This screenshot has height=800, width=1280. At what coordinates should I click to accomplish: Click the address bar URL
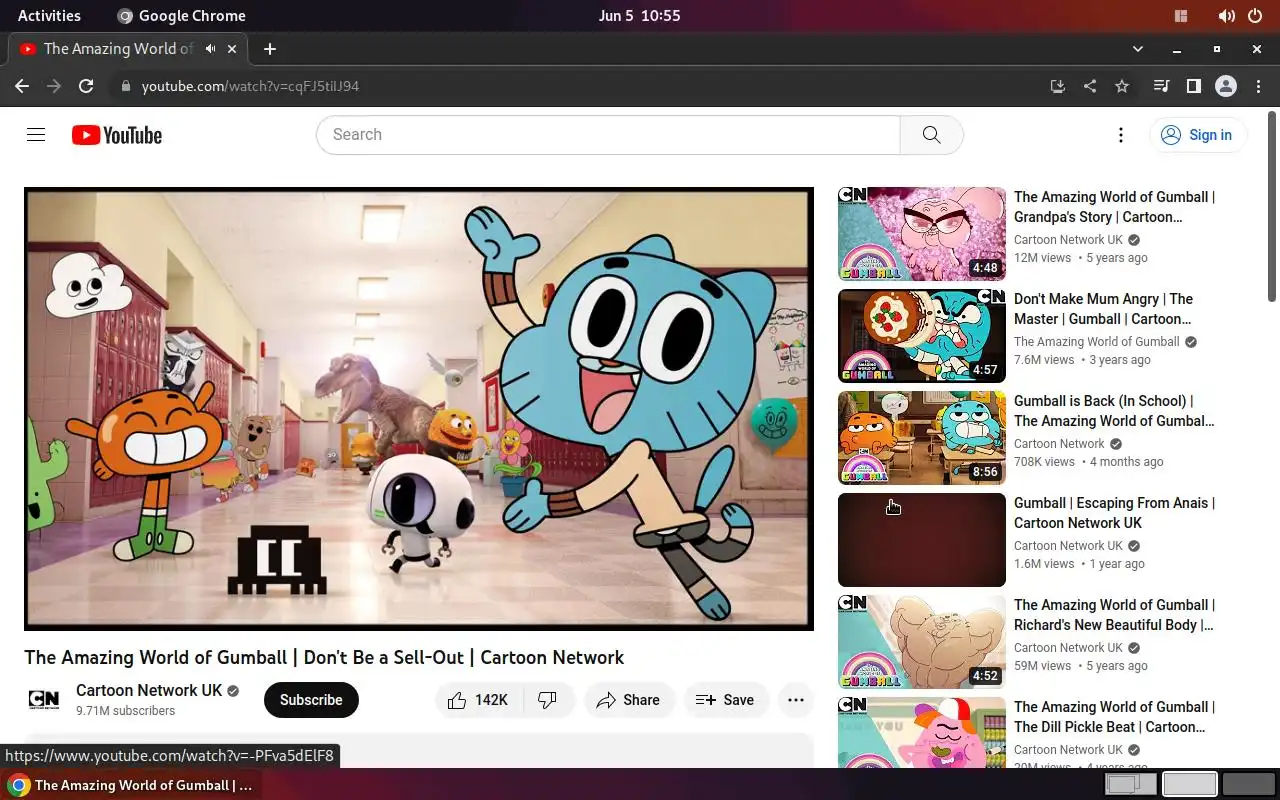250,86
